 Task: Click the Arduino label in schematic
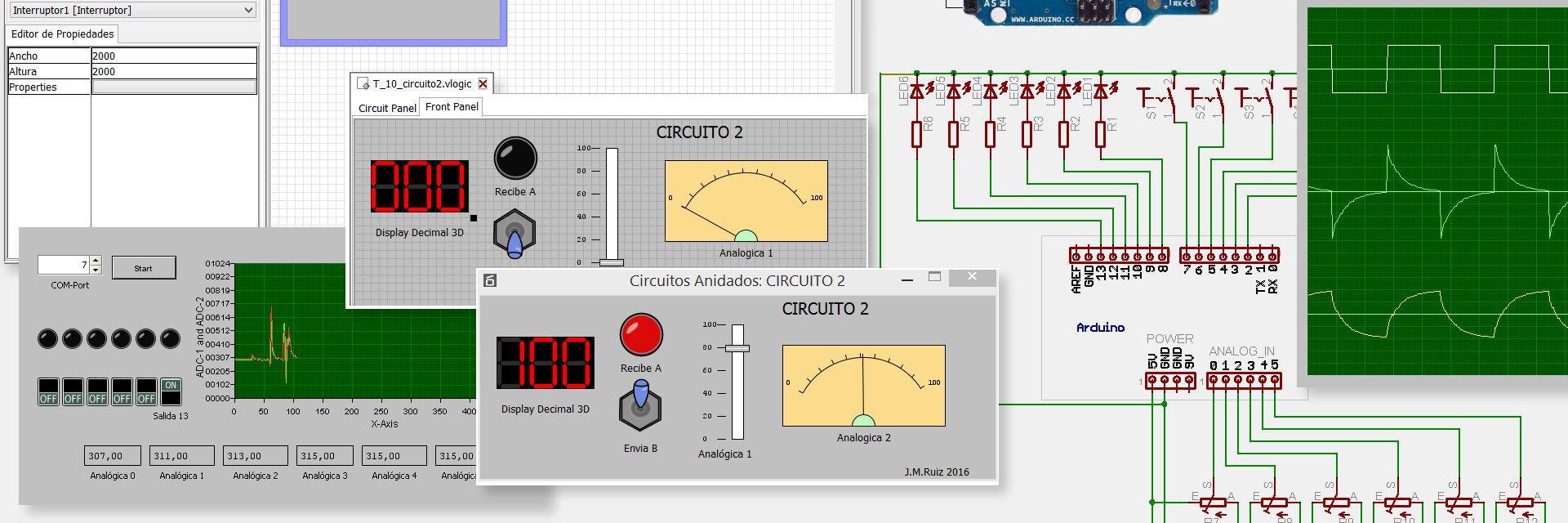coord(1100,328)
